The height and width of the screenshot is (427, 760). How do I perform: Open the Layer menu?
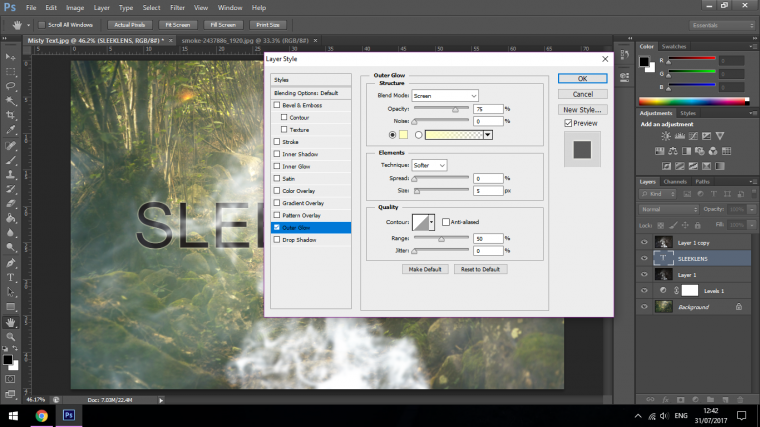[x=101, y=8]
